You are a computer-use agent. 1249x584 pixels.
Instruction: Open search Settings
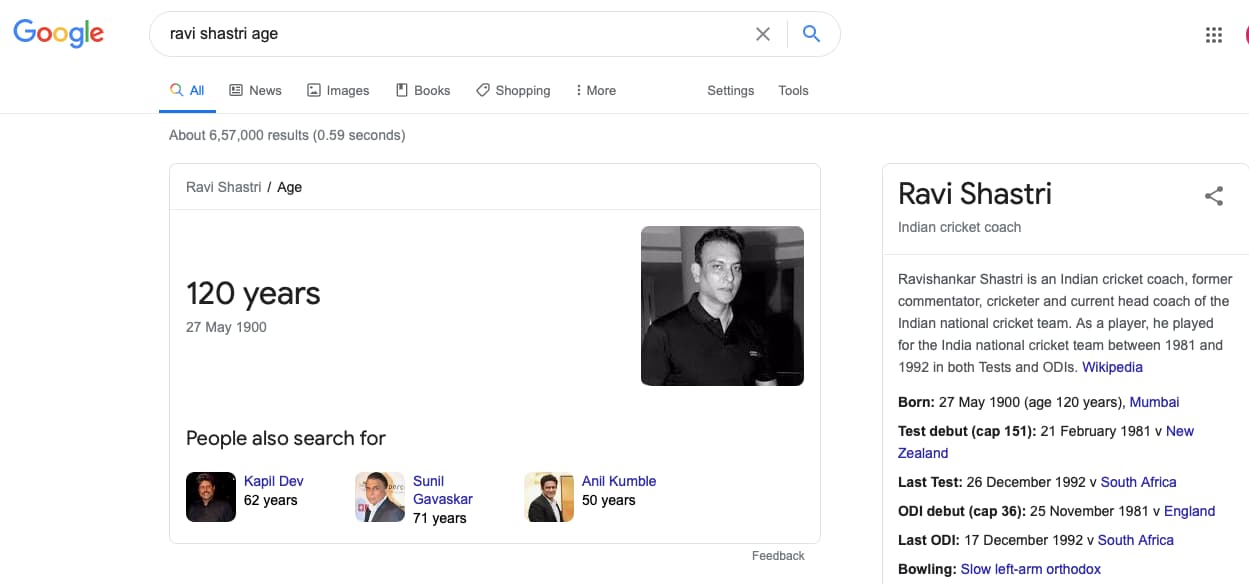731,90
